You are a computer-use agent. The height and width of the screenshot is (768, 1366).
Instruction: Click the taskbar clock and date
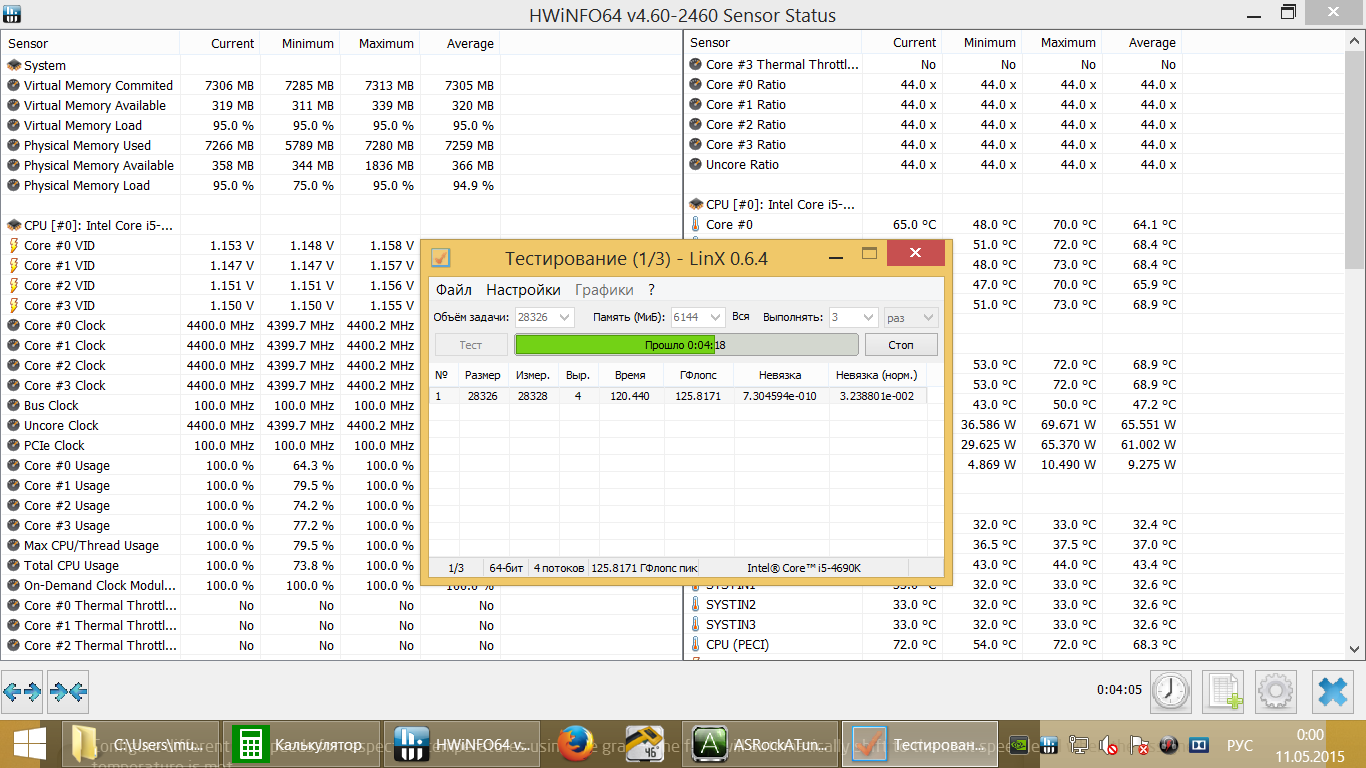[1309, 745]
